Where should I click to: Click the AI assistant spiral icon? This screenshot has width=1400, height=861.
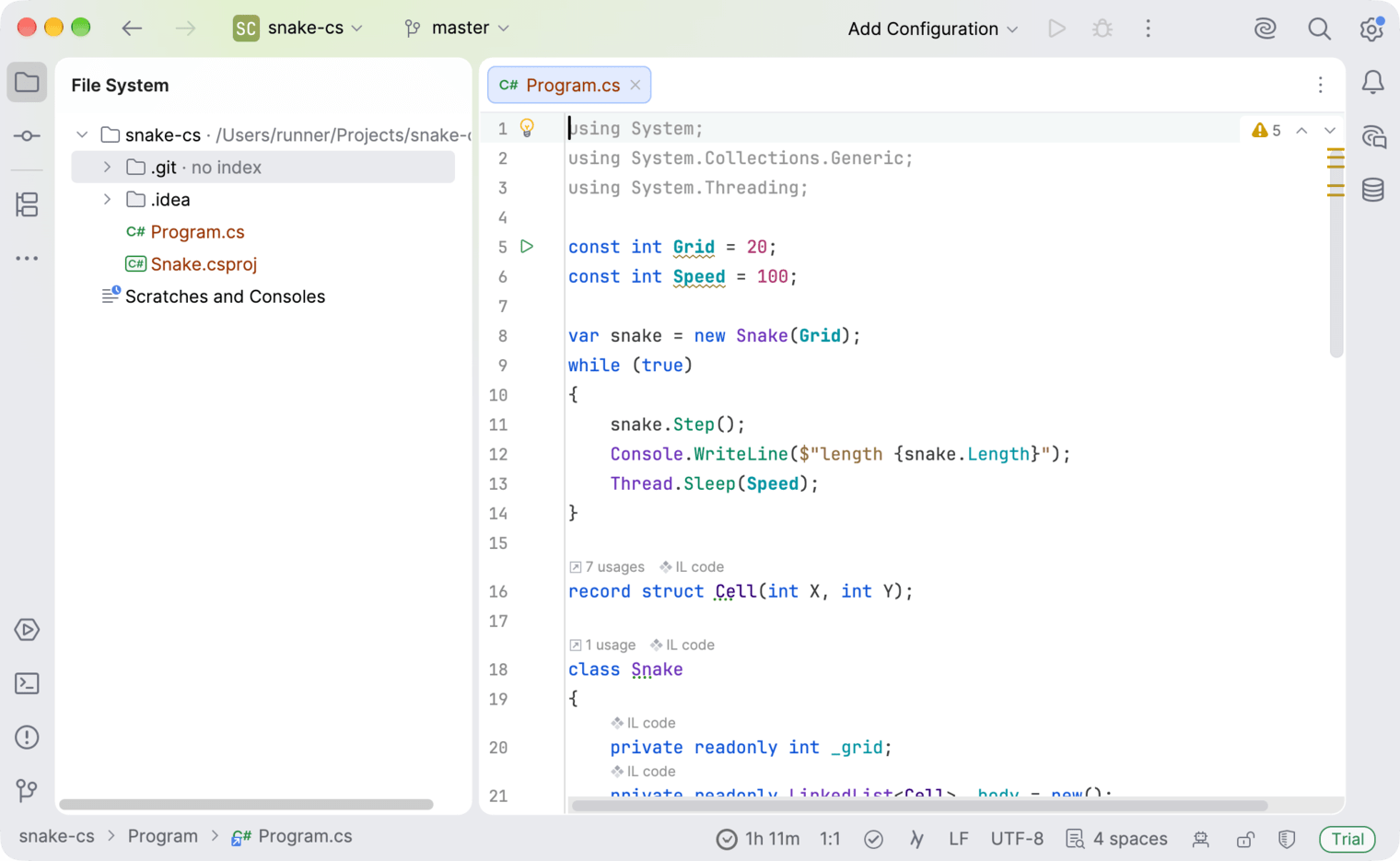coord(1266,29)
